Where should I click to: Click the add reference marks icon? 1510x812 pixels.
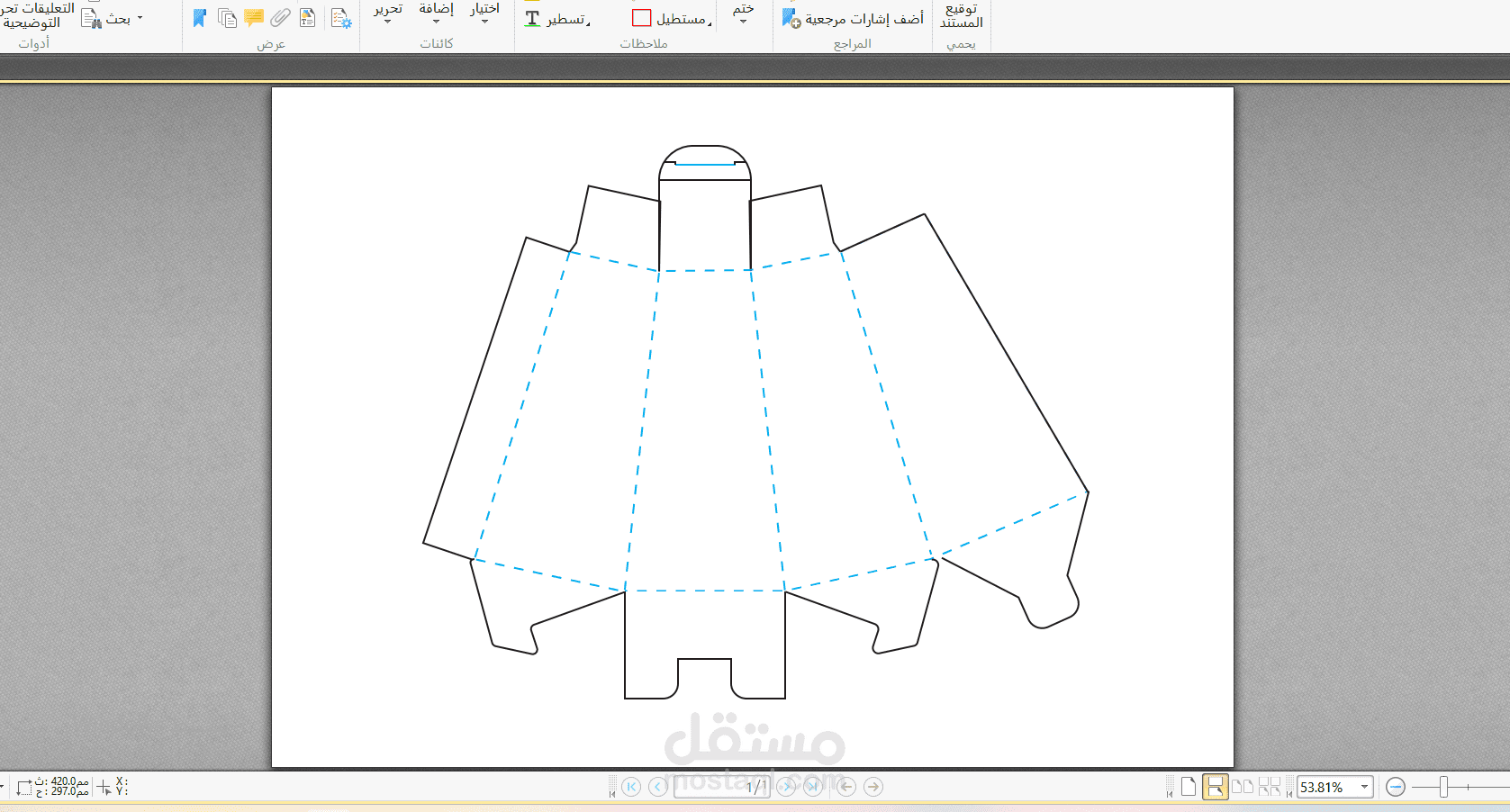[x=791, y=18]
